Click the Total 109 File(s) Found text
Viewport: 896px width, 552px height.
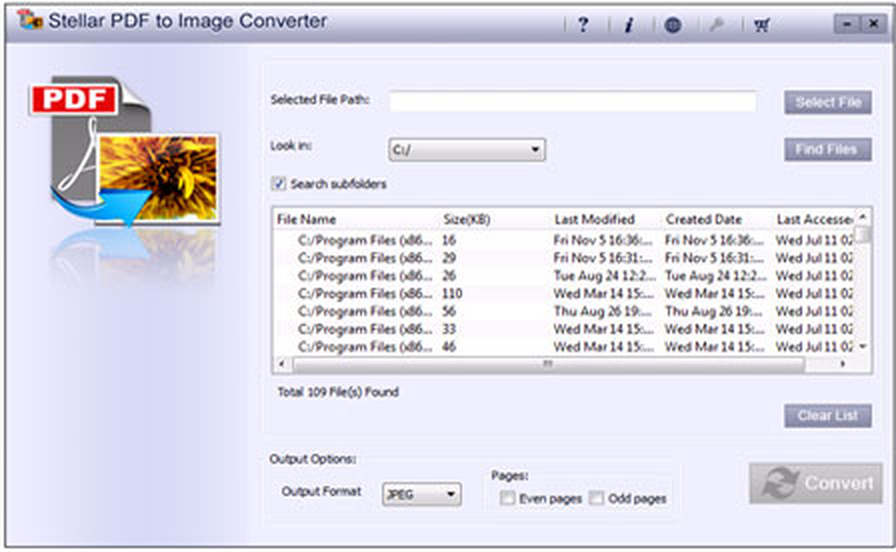338,392
